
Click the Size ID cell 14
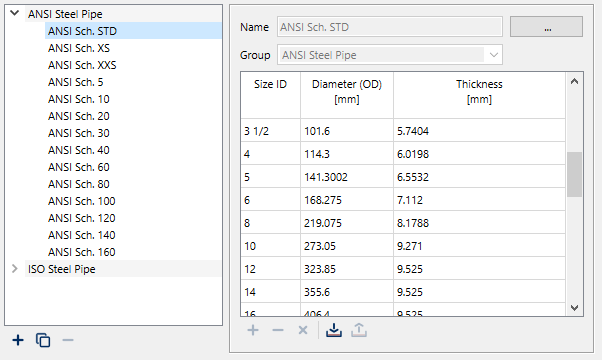pos(270,292)
